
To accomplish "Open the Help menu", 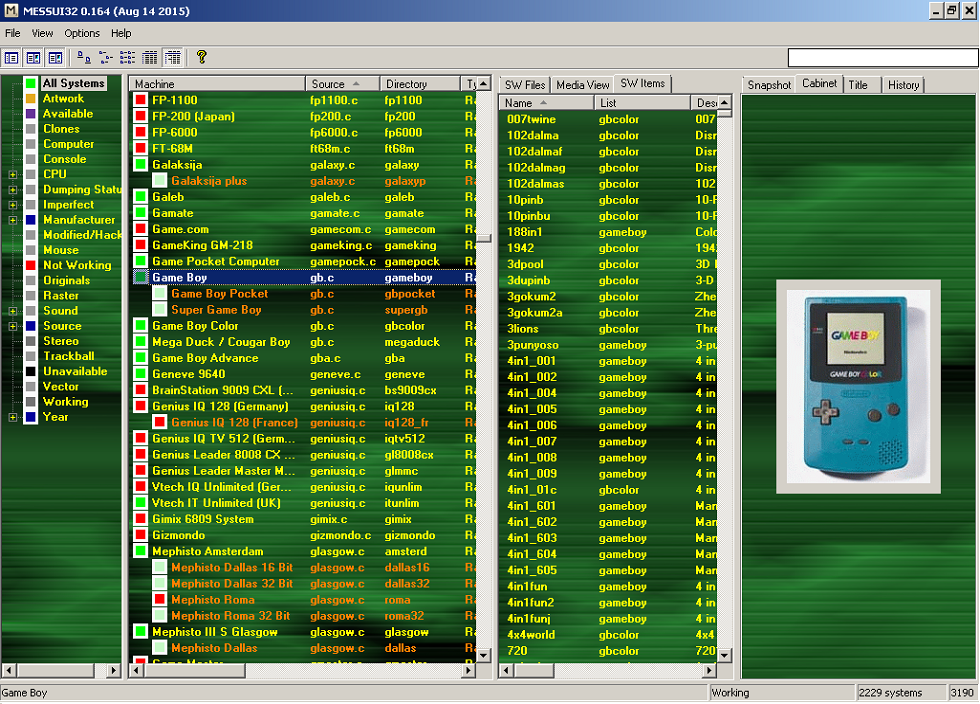I will click(x=121, y=33).
